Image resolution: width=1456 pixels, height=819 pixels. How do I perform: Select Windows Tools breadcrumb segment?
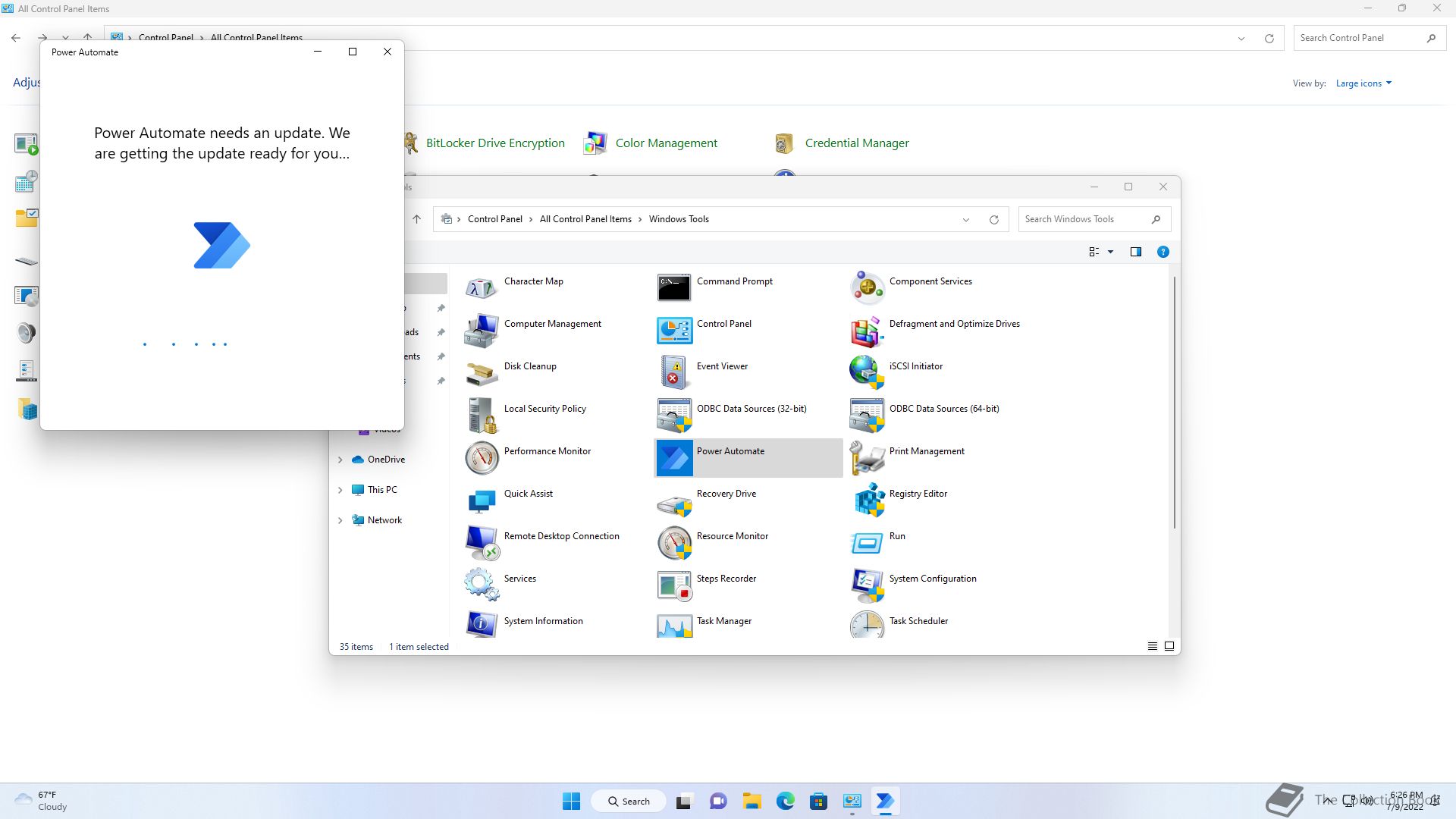[679, 219]
